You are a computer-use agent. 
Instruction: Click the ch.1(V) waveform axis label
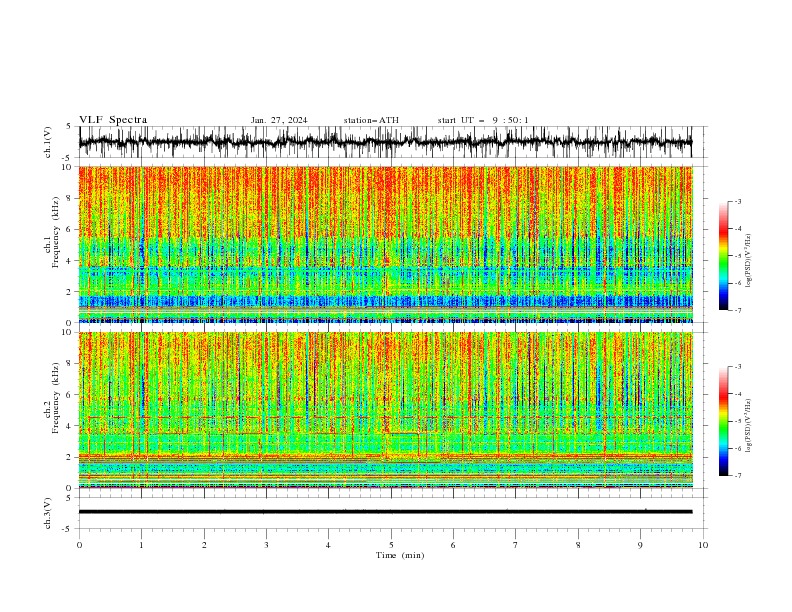tap(48, 142)
